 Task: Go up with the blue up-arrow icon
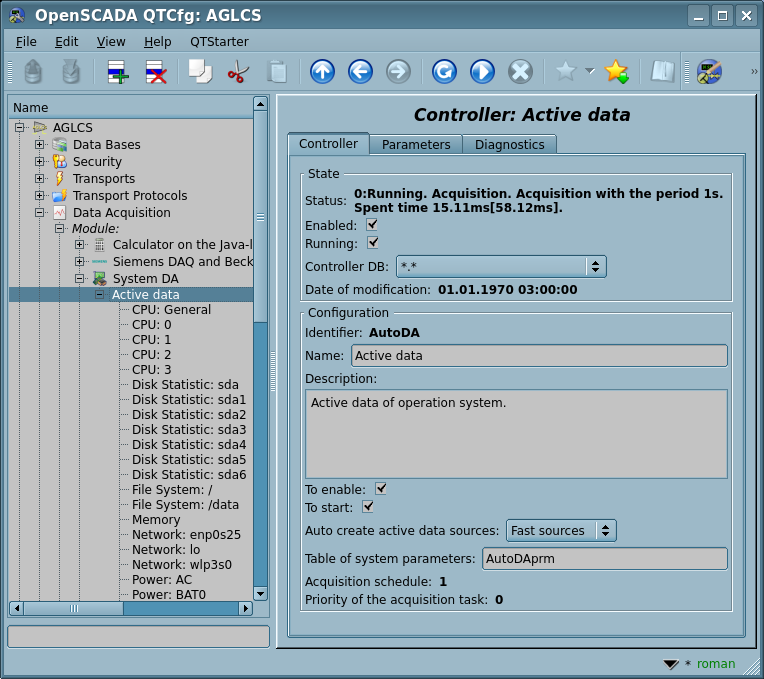tap(322, 72)
